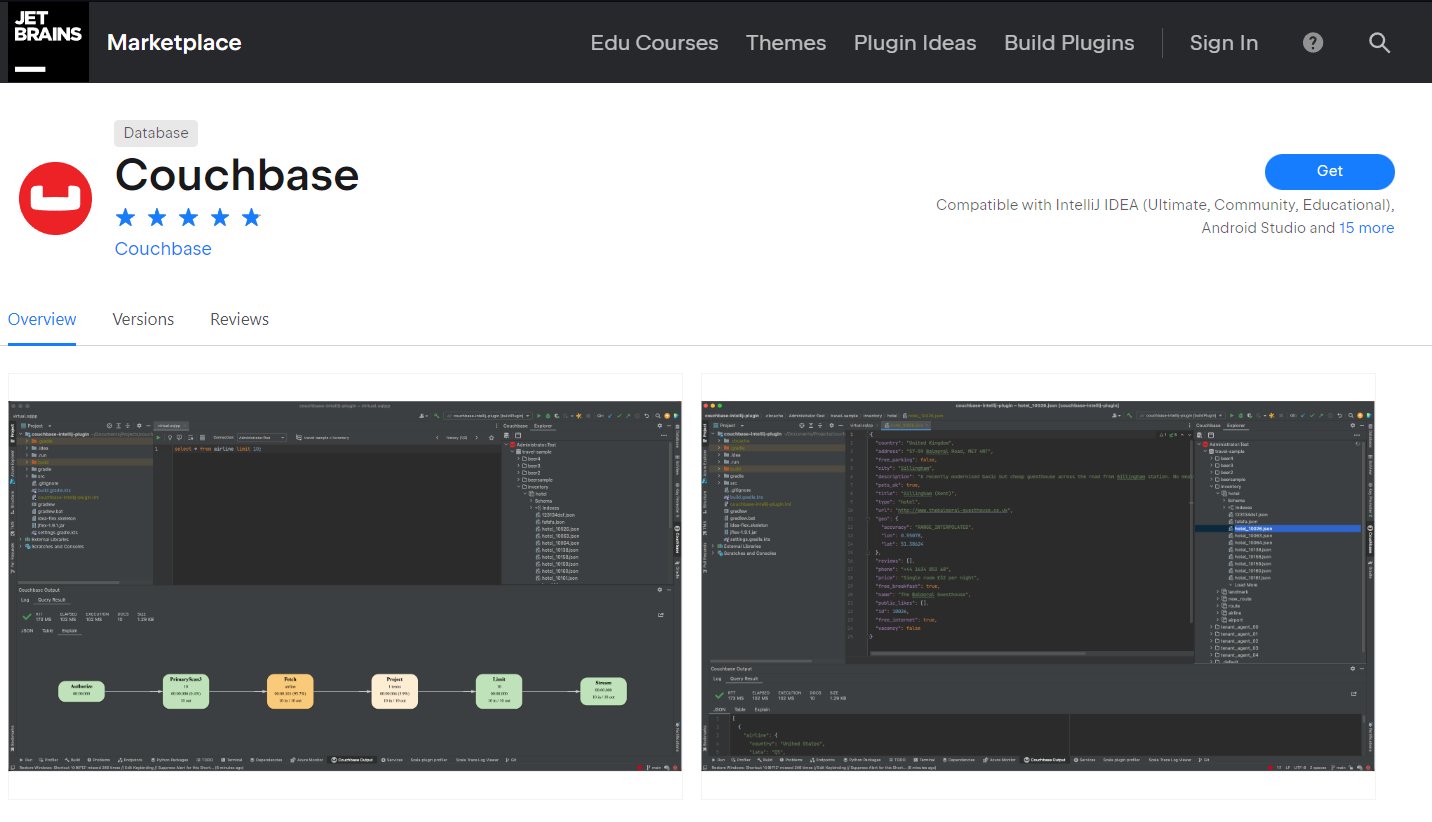Viewport: 1432px width, 822px height.
Task: Switch to the Versions tab
Action: coord(143,320)
